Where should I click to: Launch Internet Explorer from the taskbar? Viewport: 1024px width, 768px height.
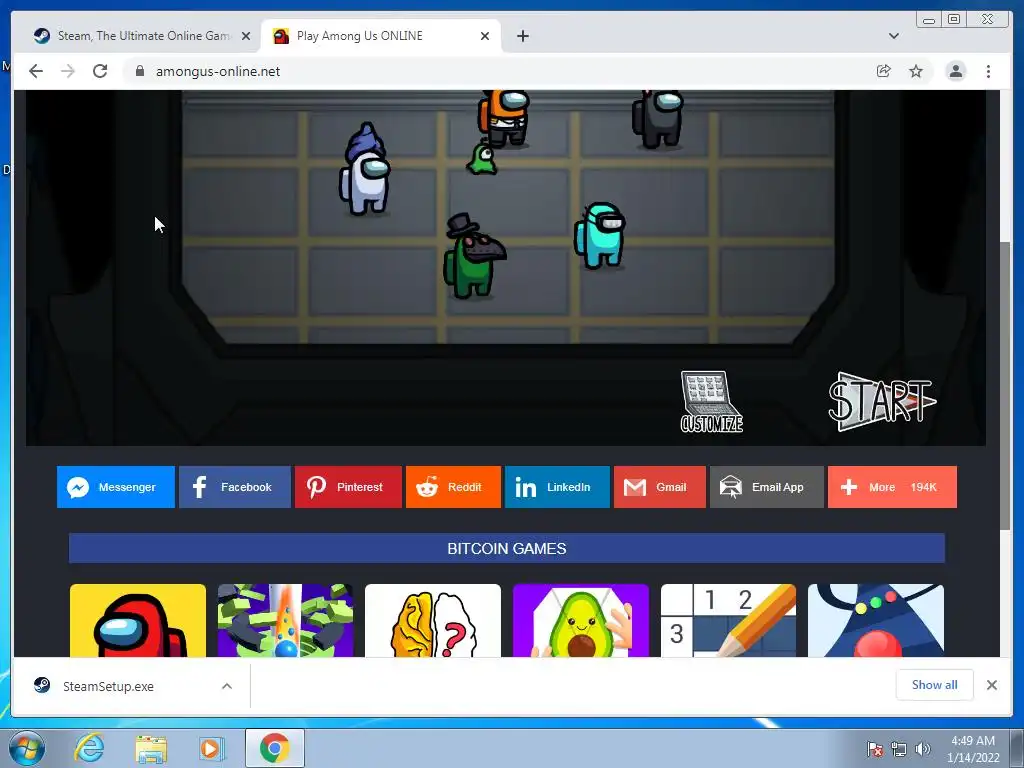(89, 748)
